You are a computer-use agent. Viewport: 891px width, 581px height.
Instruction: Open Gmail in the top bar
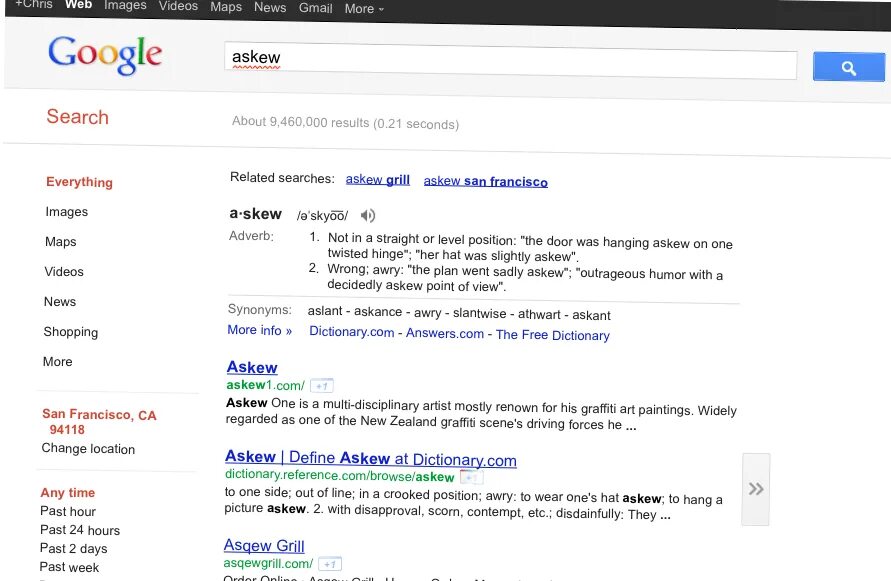[315, 8]
